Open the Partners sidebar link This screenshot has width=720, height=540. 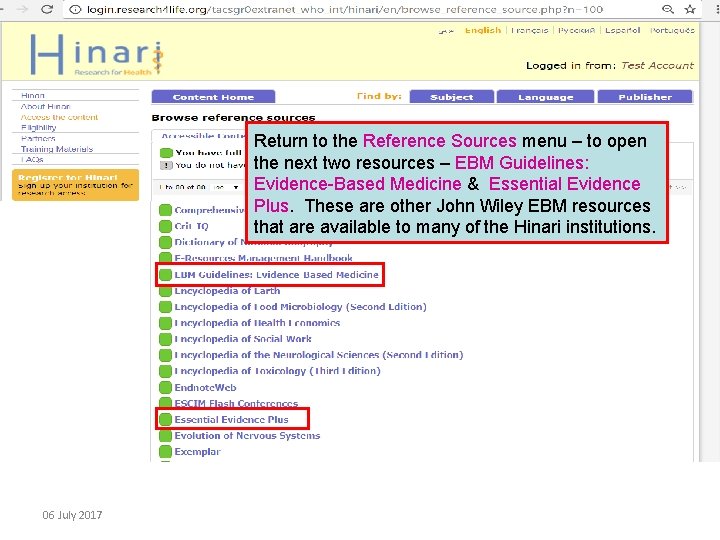(38, 138)
